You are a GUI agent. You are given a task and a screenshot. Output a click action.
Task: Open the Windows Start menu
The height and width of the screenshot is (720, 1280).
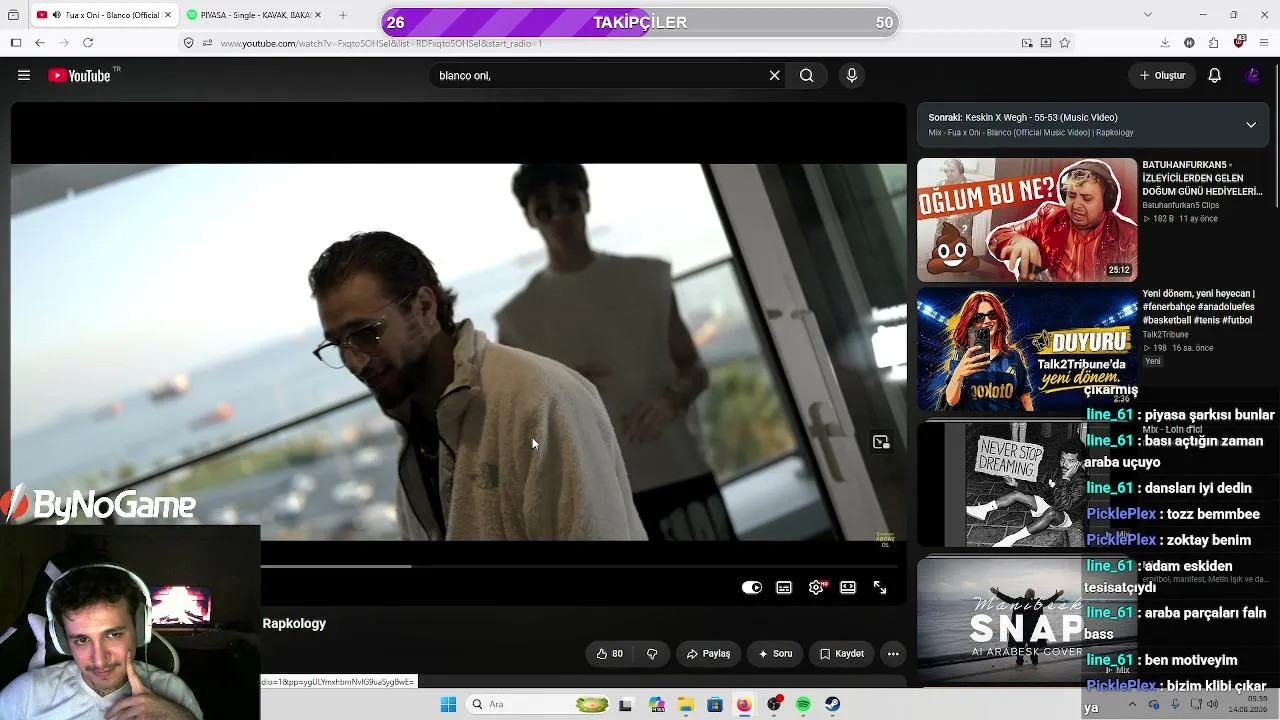(x=448, y=705)
